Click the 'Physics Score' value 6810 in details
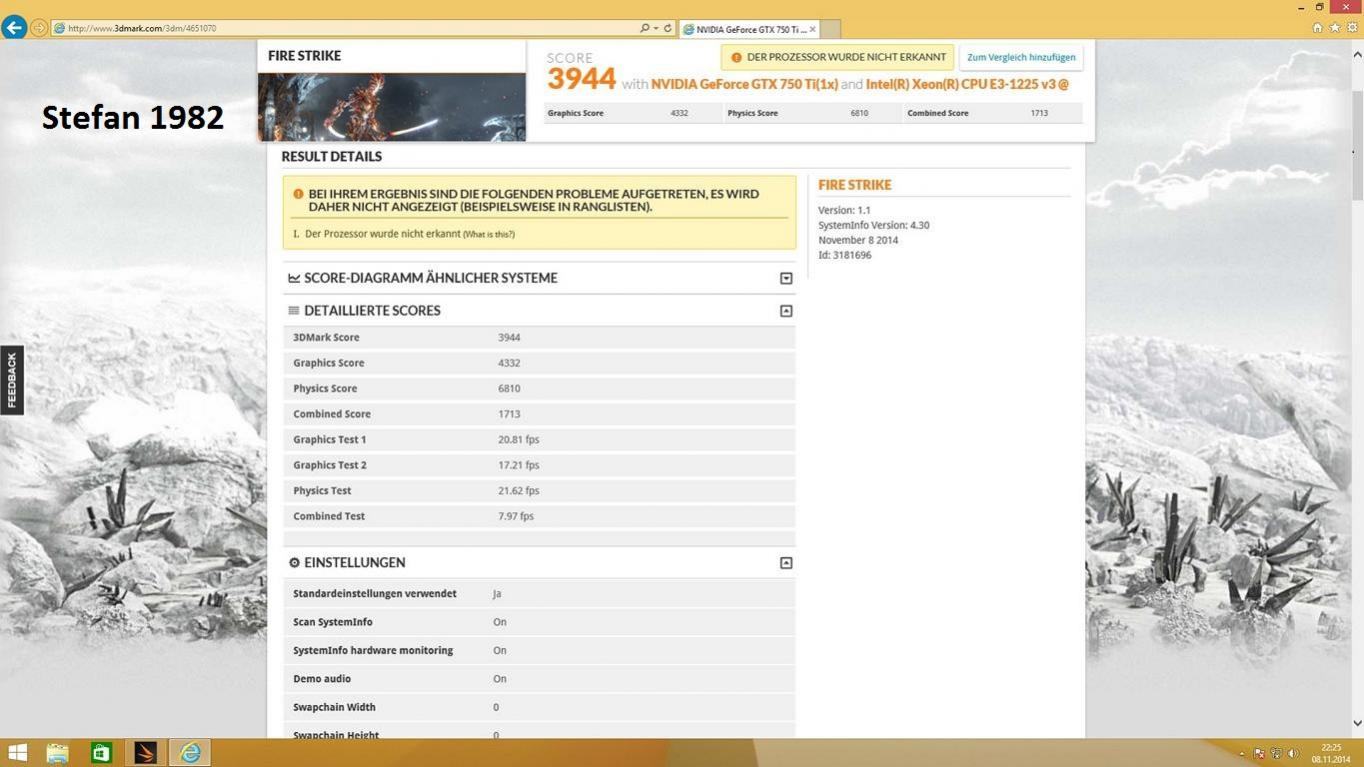Image resolution: width=1364 pixels, height=767 pixels. 509,388
